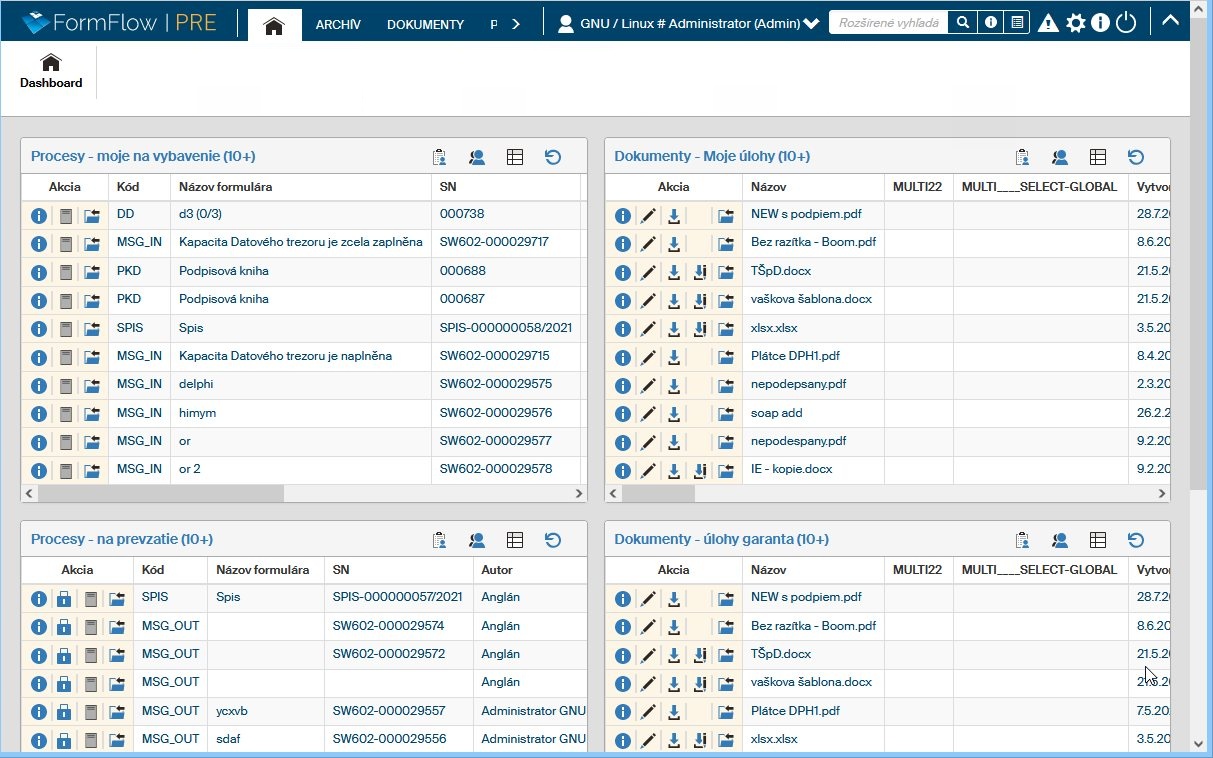Refresh the Procesy - moje na vybavenie panel

553,157
